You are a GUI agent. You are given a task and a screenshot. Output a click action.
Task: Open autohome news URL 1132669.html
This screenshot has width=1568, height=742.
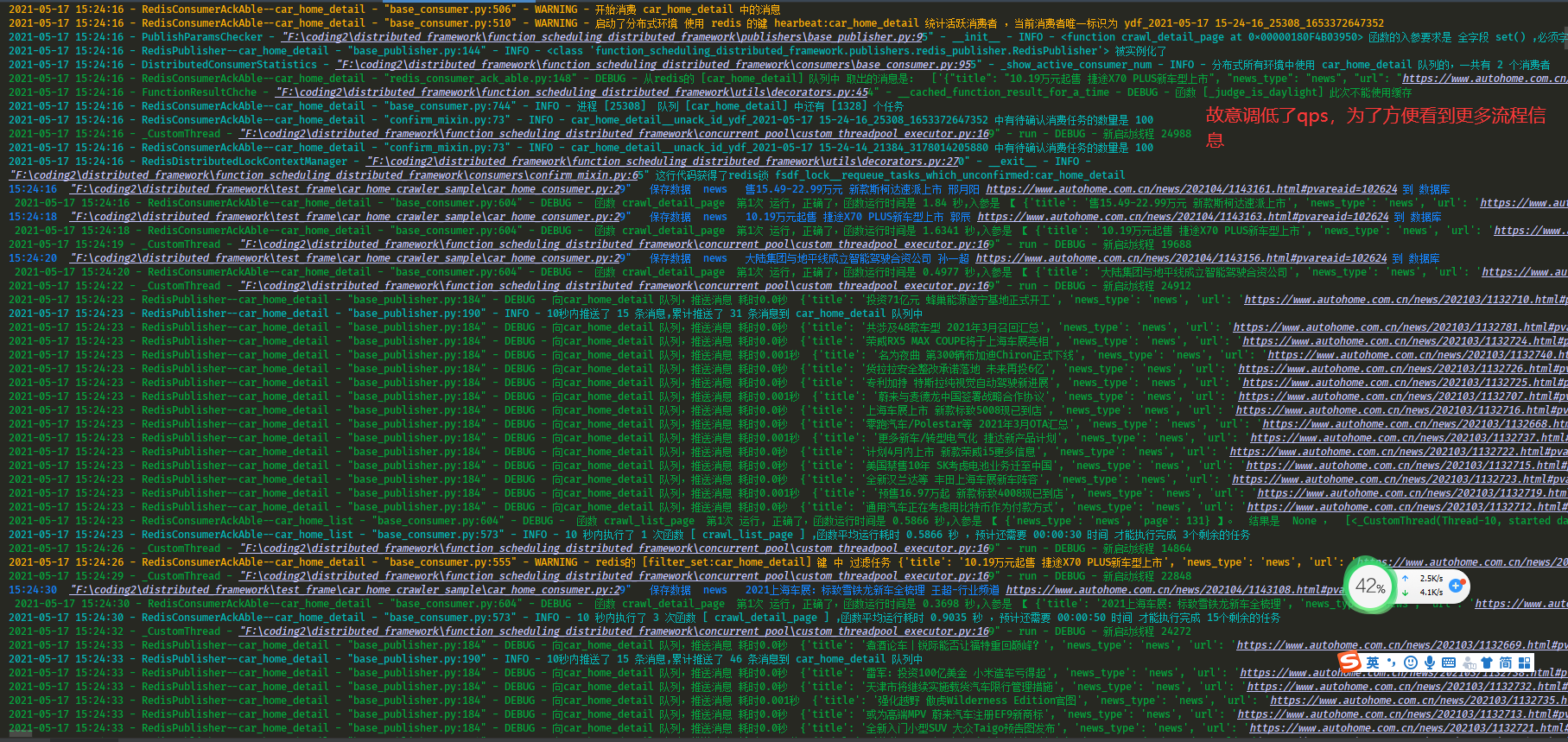[1402, 645]
